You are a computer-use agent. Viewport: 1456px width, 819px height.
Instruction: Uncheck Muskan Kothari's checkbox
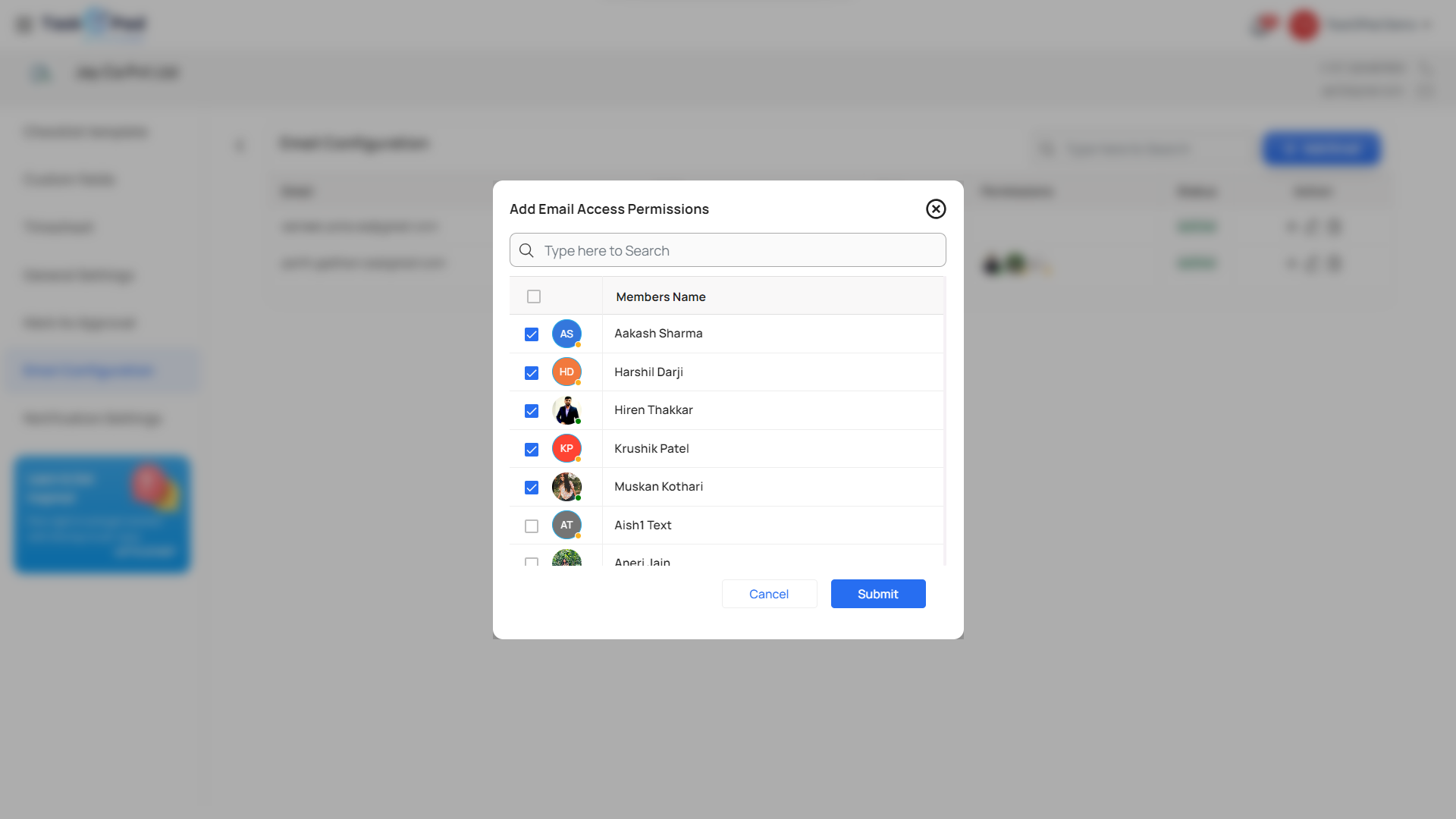[532, 488]
